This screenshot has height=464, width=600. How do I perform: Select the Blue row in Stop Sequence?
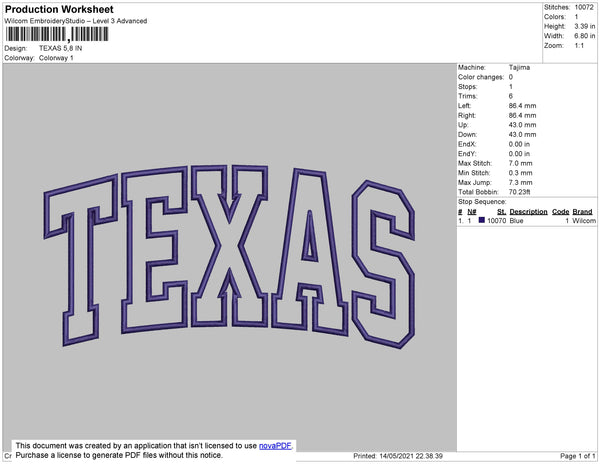pos(526,221)
